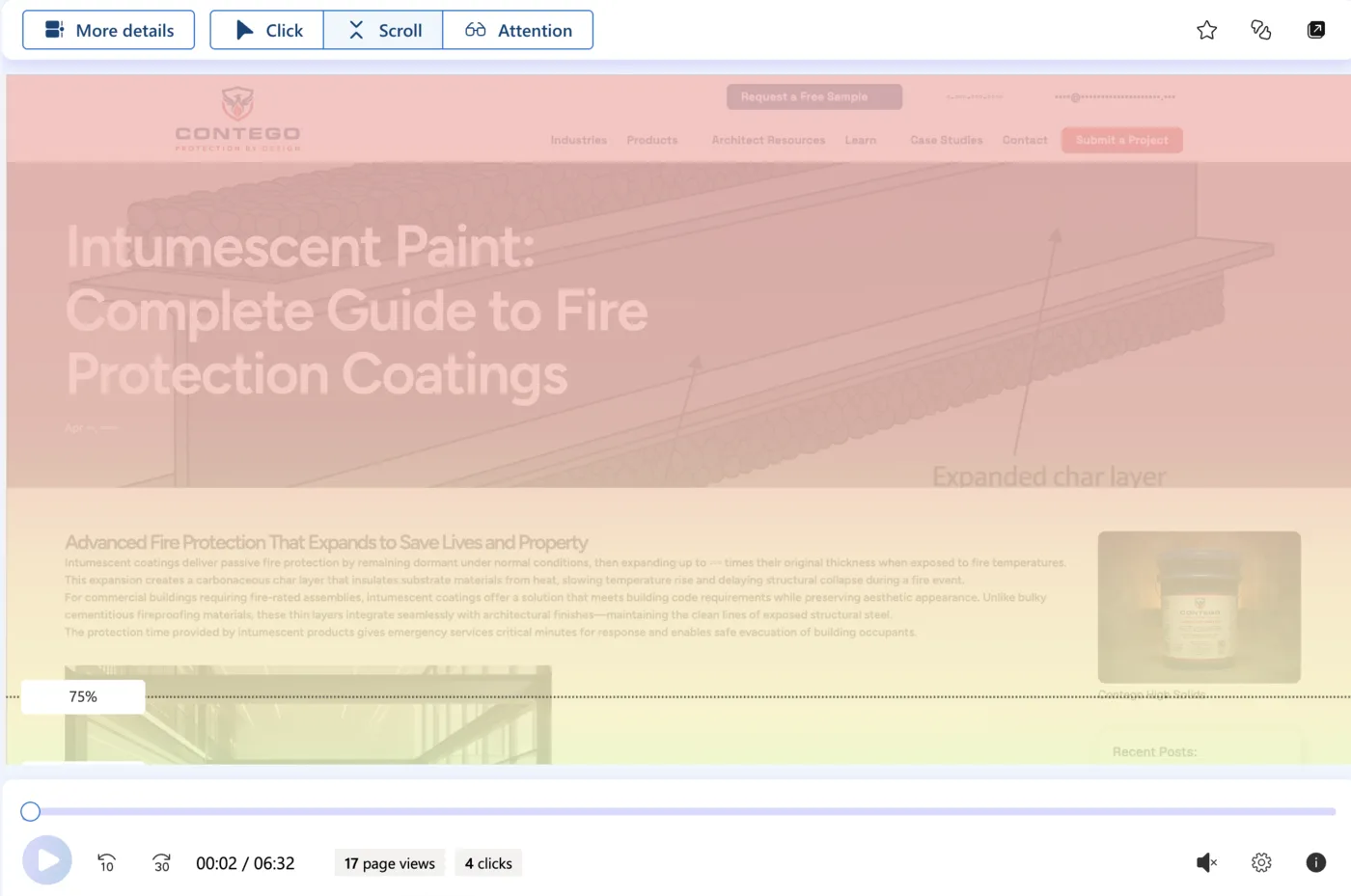Screen dimensions: 1351x896
Task: Switch to the Click heatmap tab
Action: tap(267, 30)
